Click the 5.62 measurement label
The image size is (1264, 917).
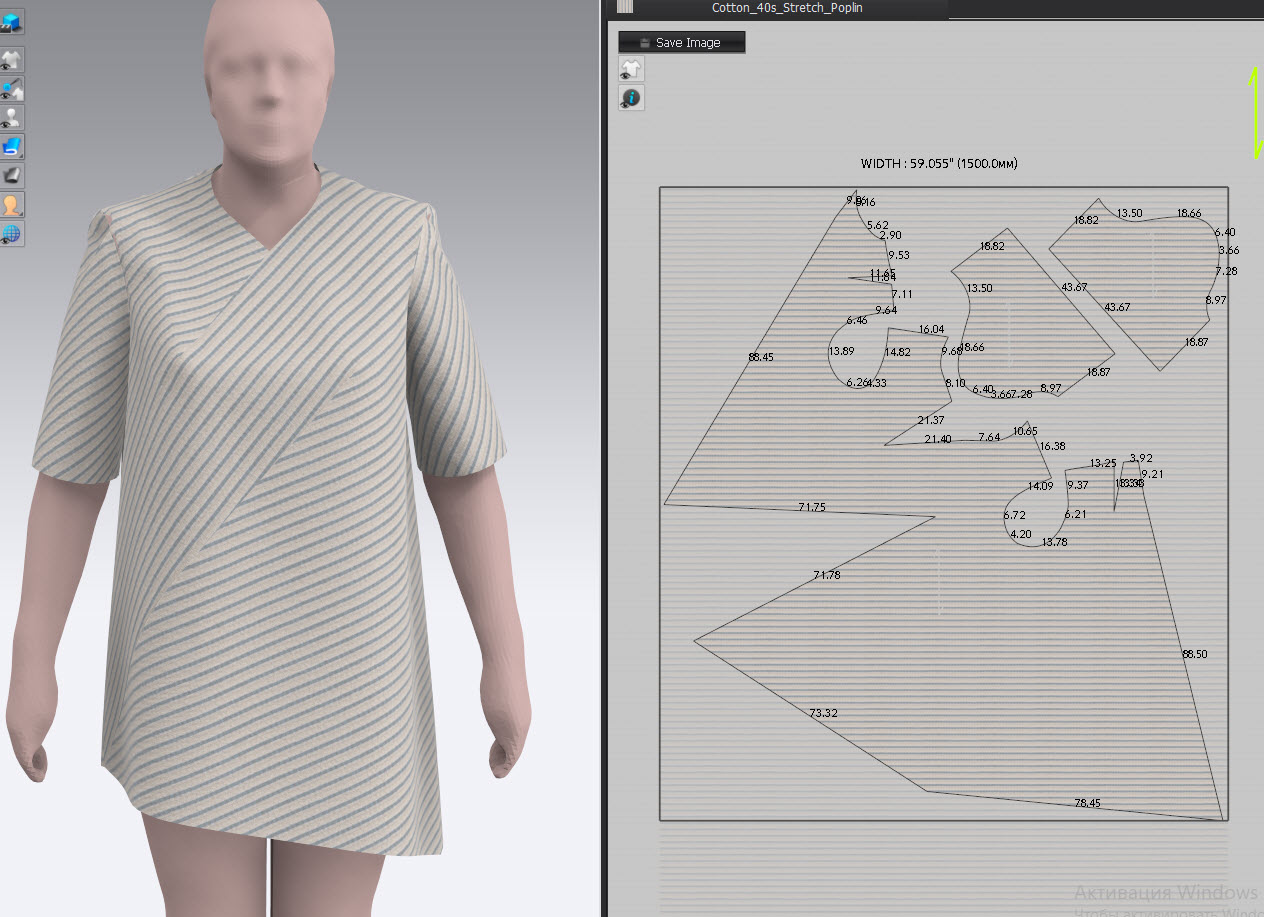878,225
